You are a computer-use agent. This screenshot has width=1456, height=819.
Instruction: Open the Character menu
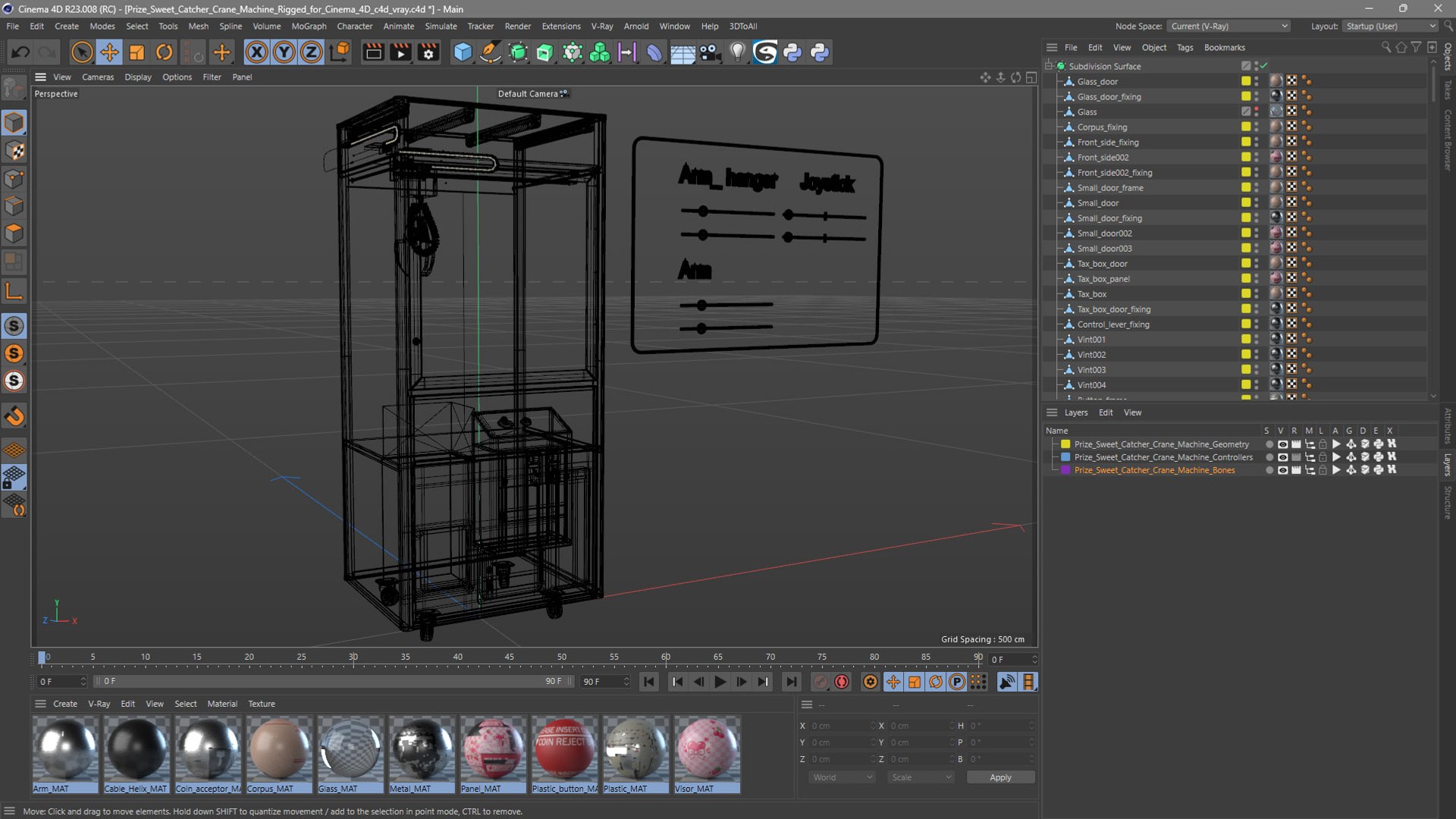pos(354,26)
